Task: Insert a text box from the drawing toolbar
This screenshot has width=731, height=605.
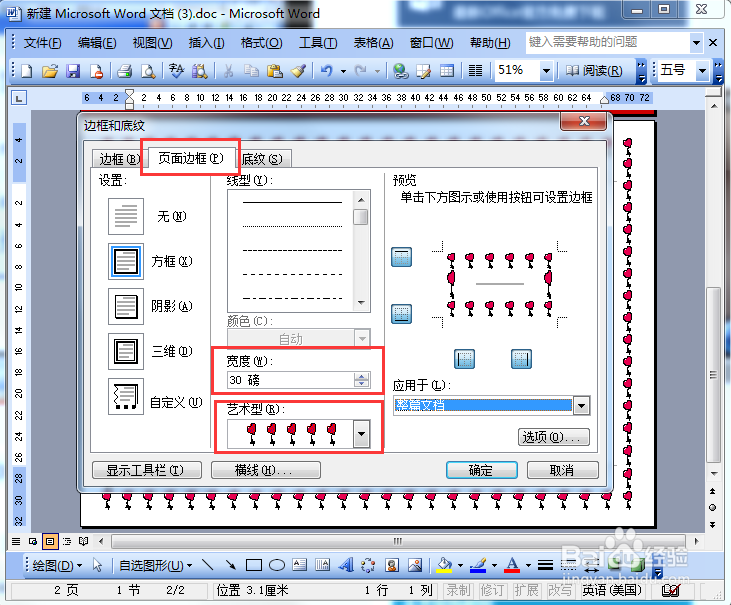Action: [x=299, y=565]
